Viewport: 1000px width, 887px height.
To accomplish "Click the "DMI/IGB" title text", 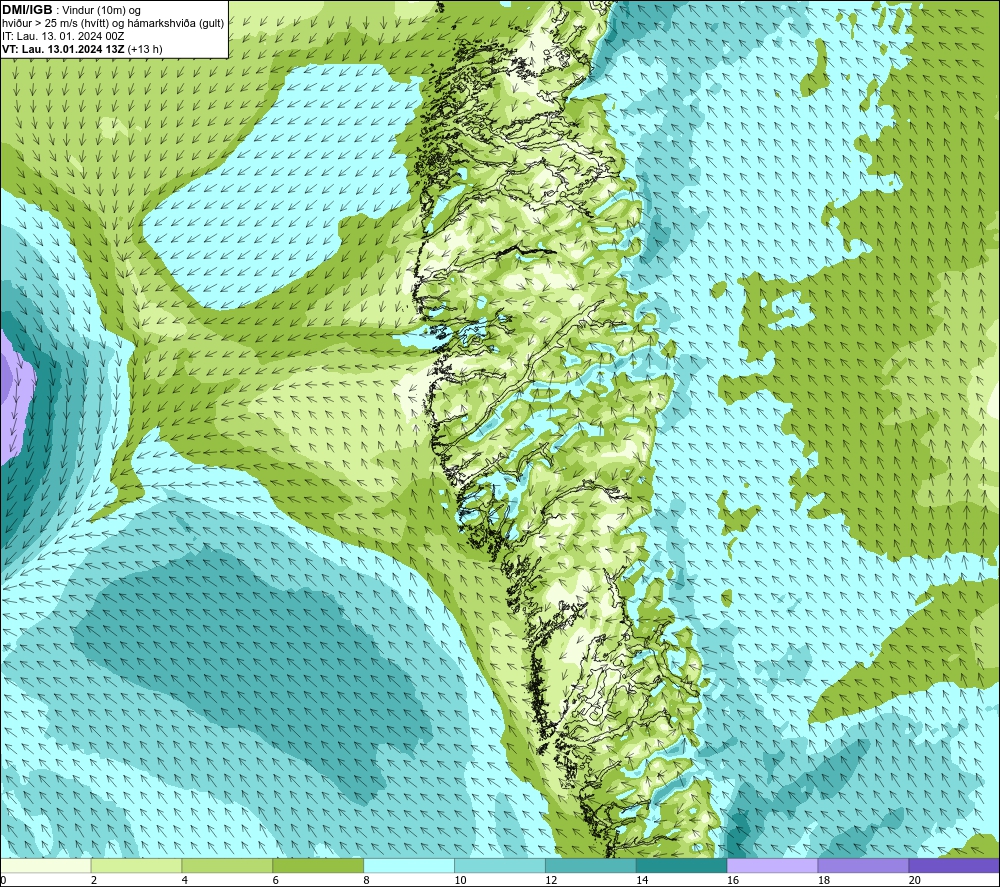I will (x=27, y=10).
